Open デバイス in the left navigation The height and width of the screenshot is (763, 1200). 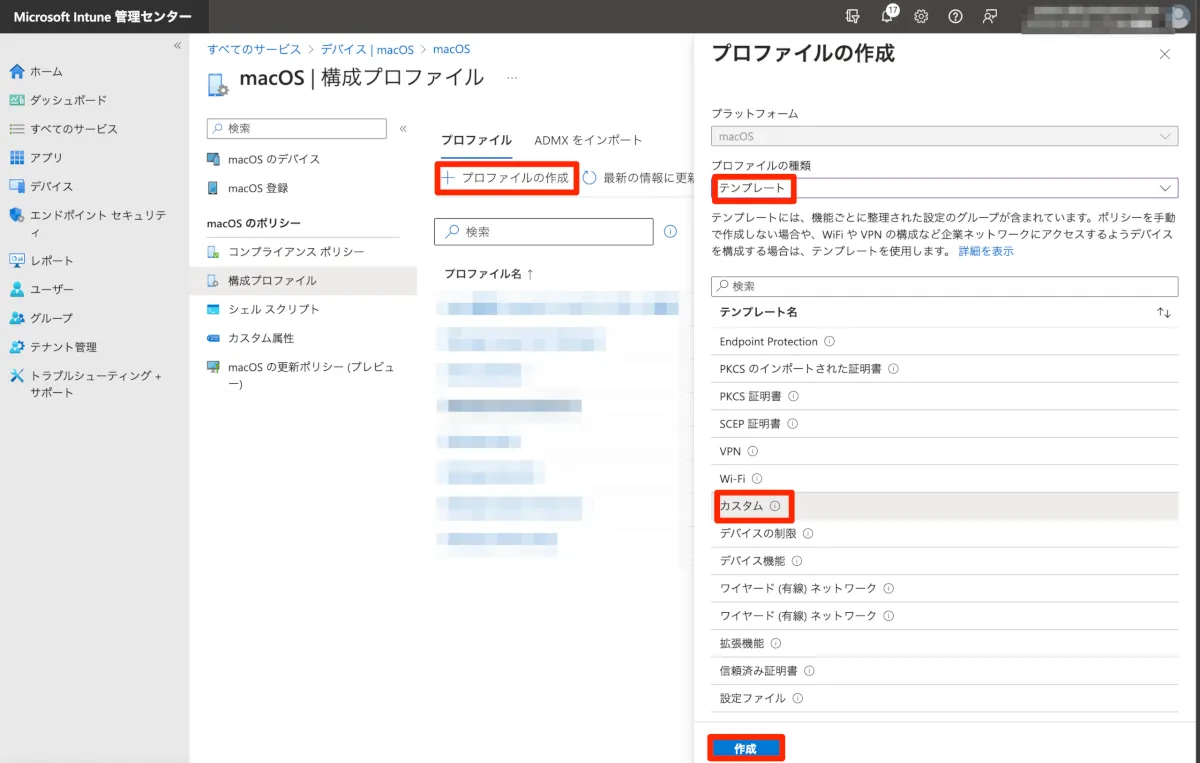pos(51,186)
